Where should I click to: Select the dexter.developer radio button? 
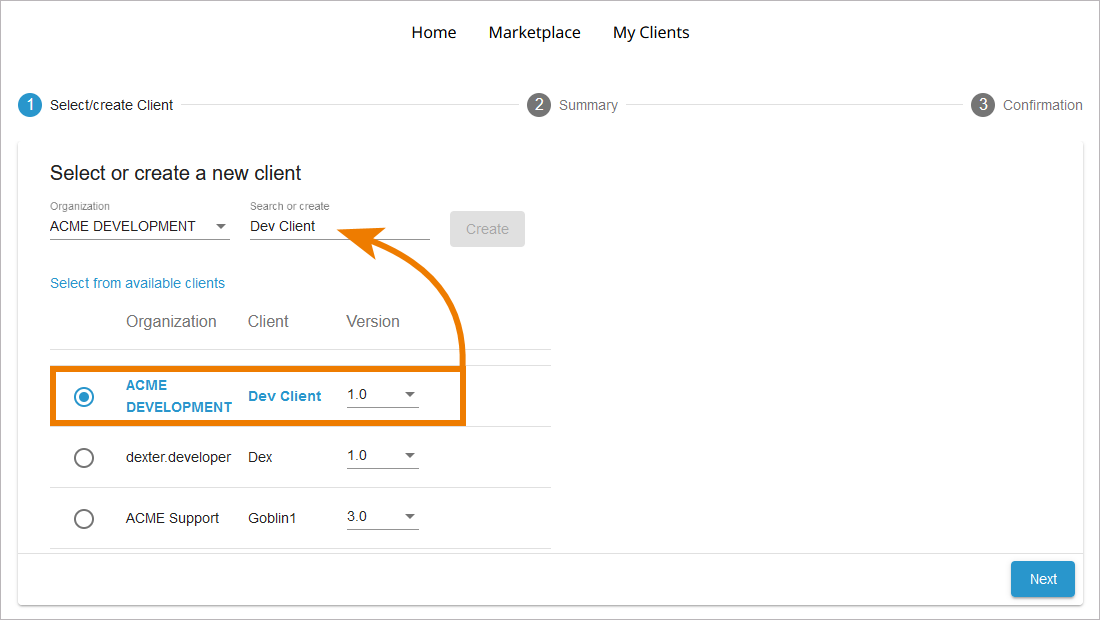point(84,458)
